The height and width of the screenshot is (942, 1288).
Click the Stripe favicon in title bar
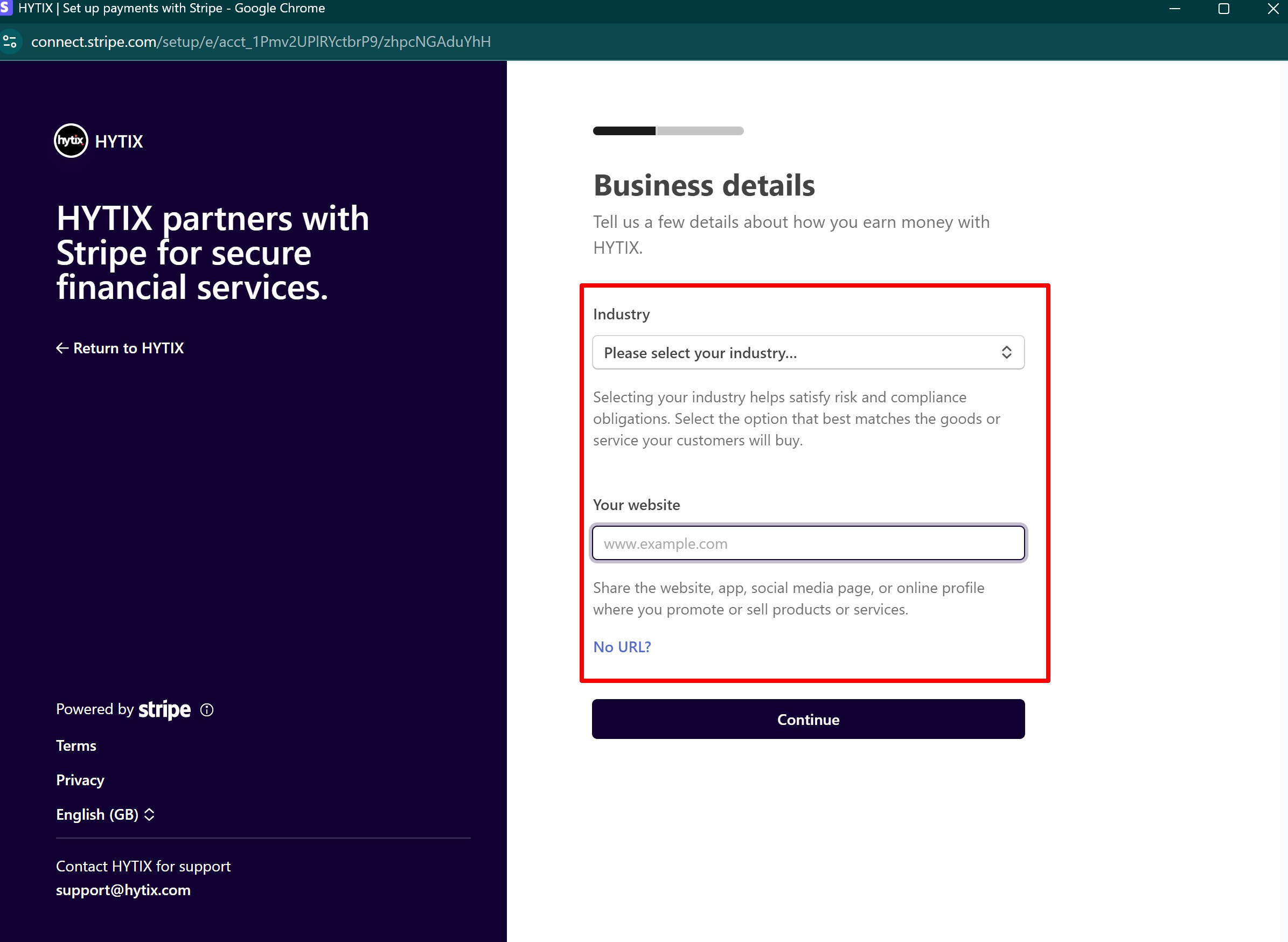[x=6, y=8]
